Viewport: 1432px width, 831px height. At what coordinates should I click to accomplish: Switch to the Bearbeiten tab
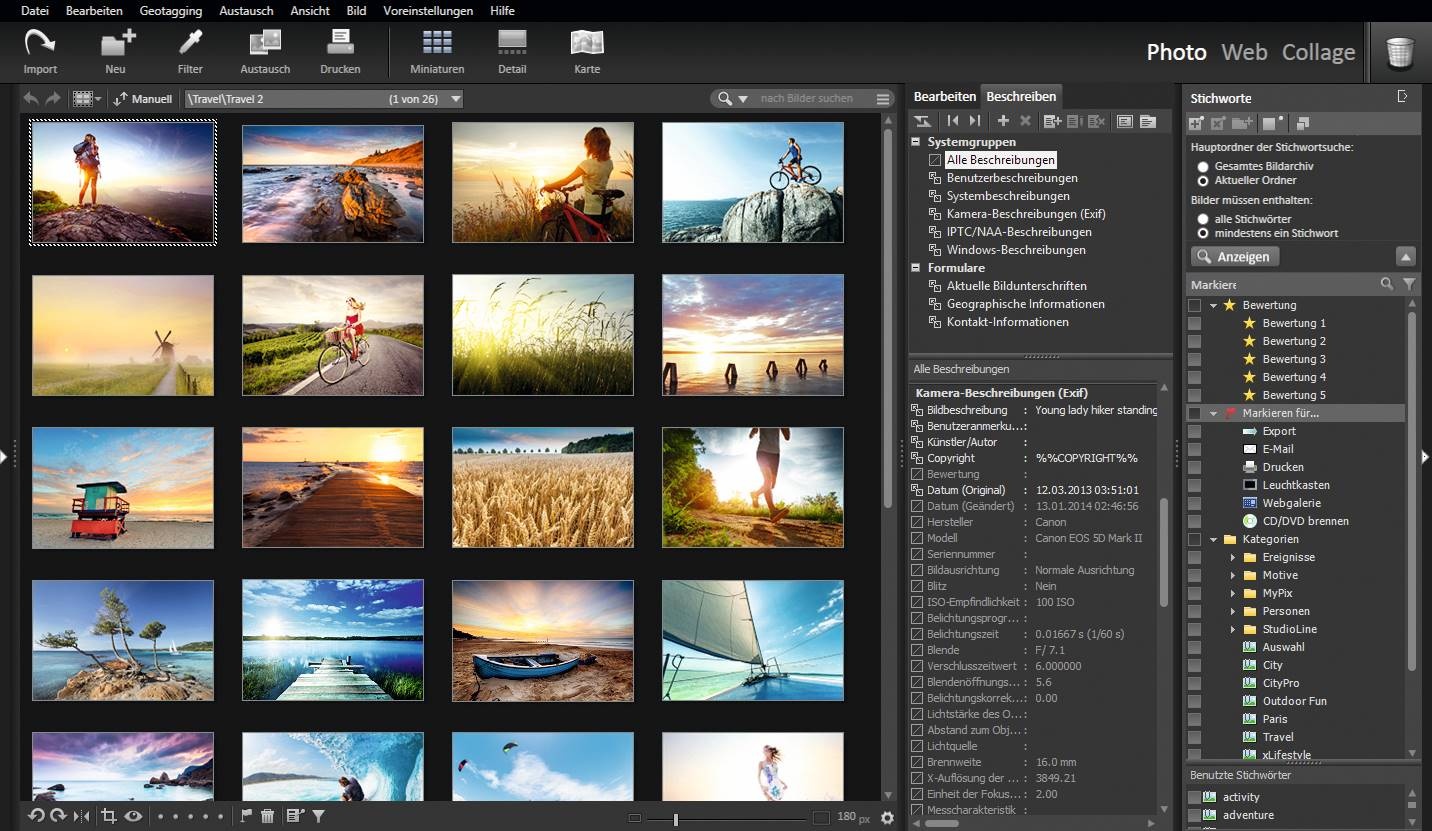(944, 97)
